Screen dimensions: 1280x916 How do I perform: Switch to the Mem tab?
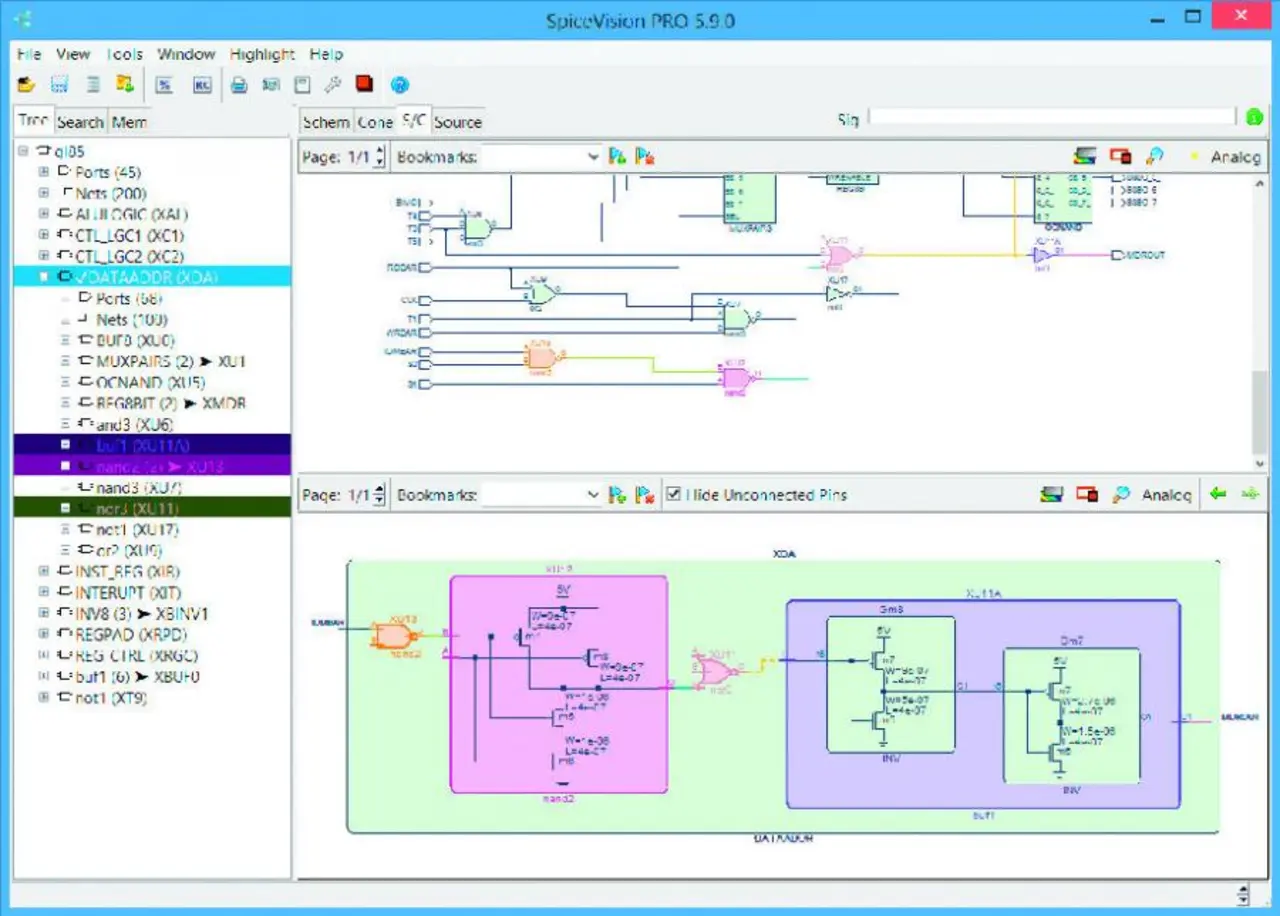129,122
